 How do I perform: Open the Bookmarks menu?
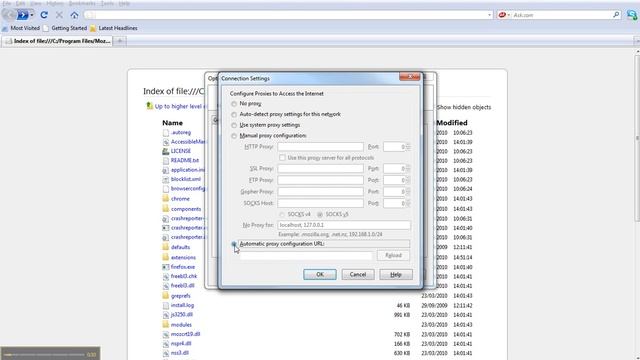(x=82, y=3)
